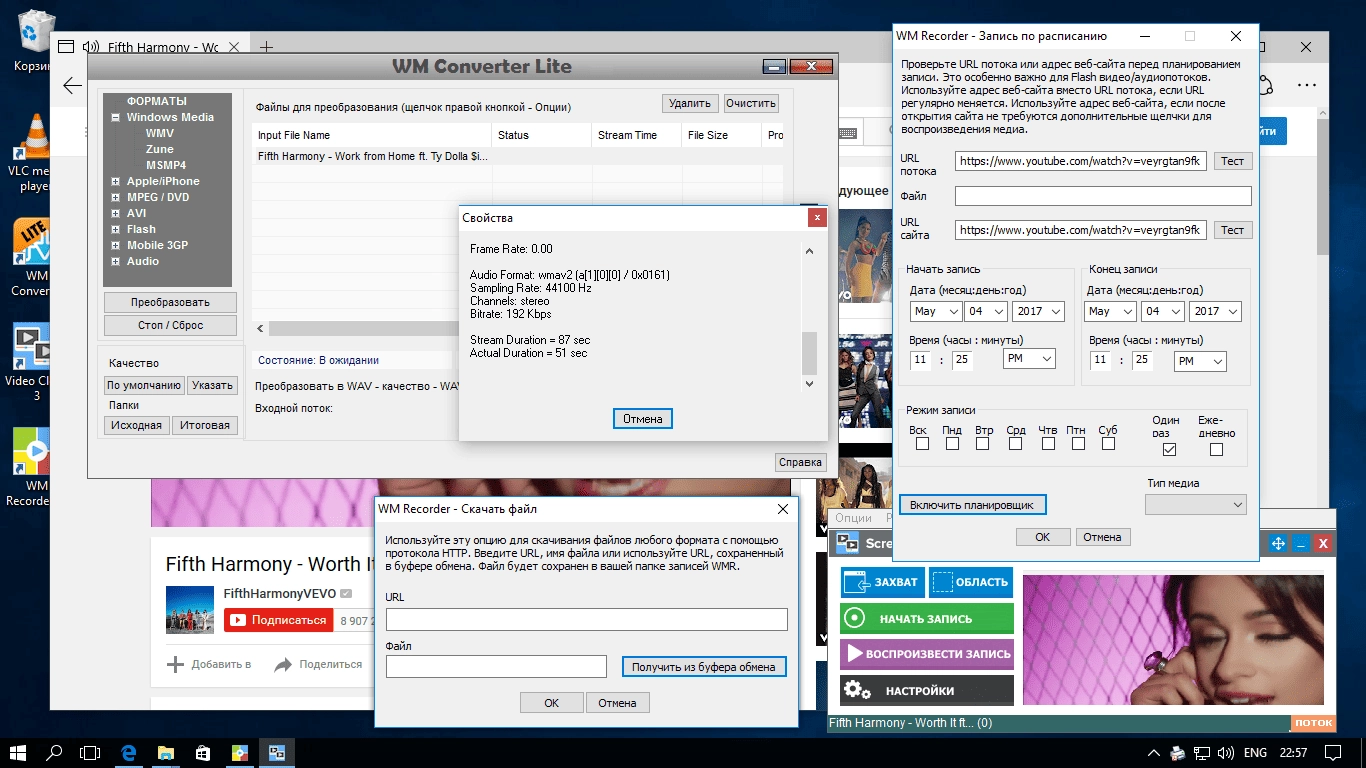Show hidden tray icons chevron
Screen dimensions: 1366x768
coord(1153,752)
